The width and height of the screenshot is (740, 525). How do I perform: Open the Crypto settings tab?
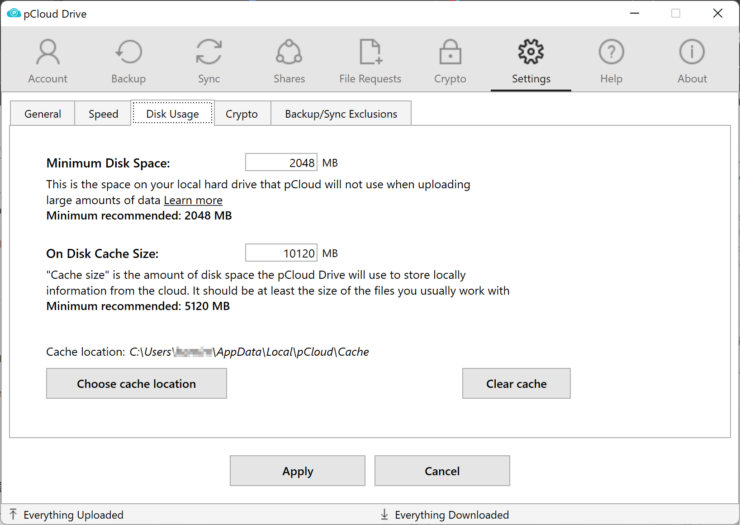click(x=241, y=114)
